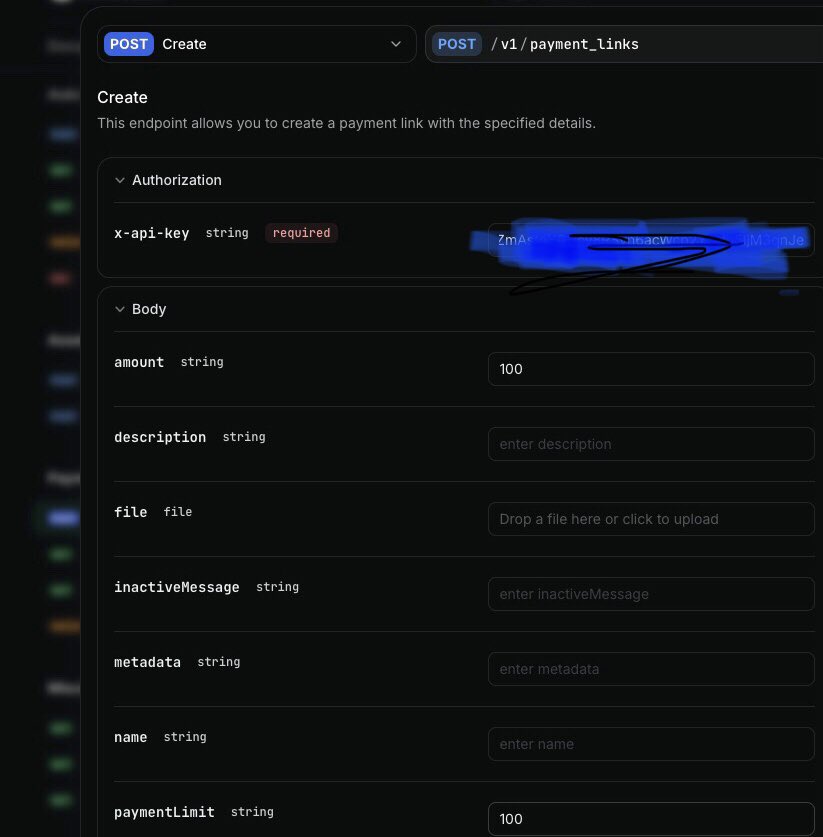This screenshot has width=823, height=837.
Task: Click the x-api-key parameter label
Action: click(x=152, y=233)
